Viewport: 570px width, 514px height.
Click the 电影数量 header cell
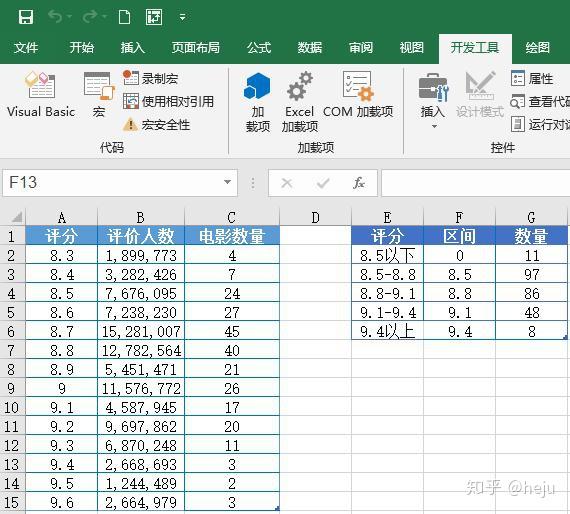tap(232, 236)
